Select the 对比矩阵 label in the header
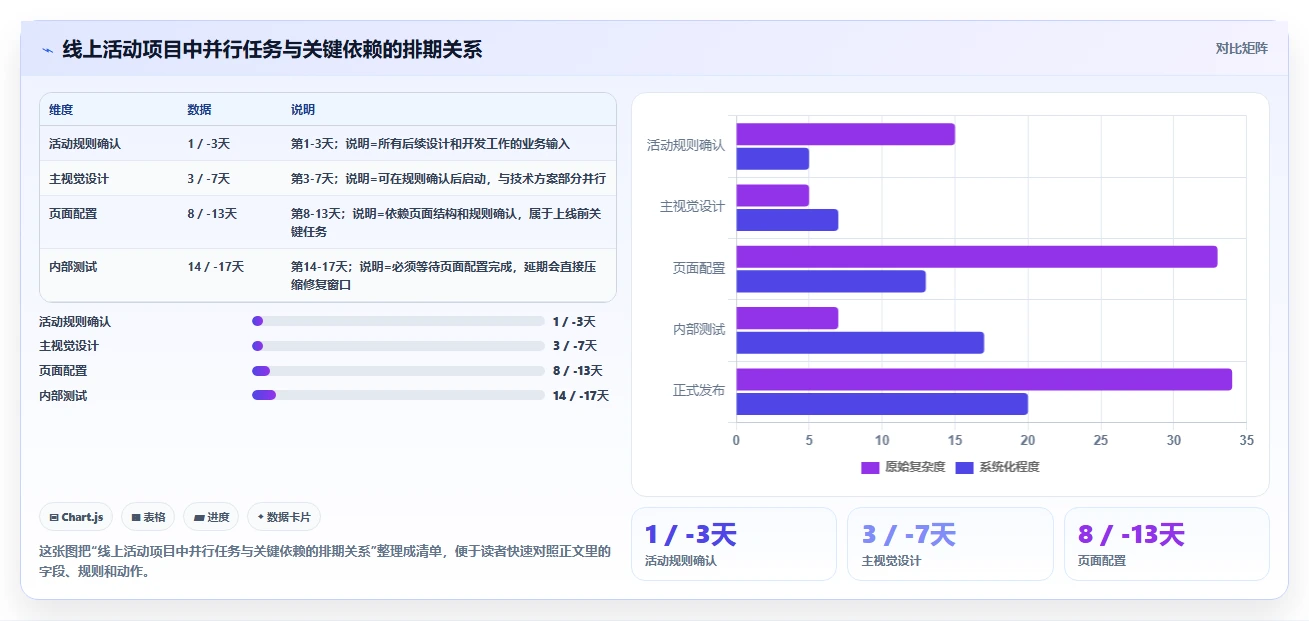The width and height of the screenshot is (1309, 621). 1242,49
